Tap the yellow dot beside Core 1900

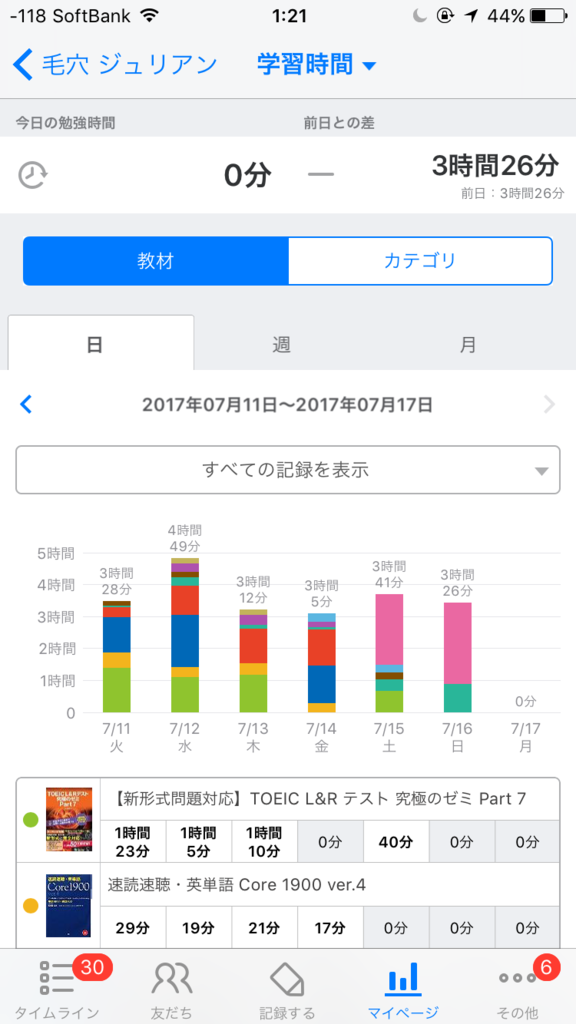(x=30, y=906)
